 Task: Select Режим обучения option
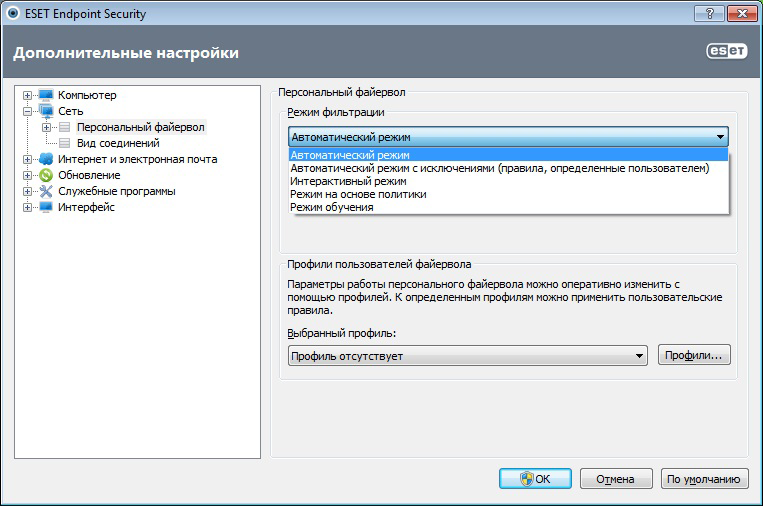pos(509,207)
